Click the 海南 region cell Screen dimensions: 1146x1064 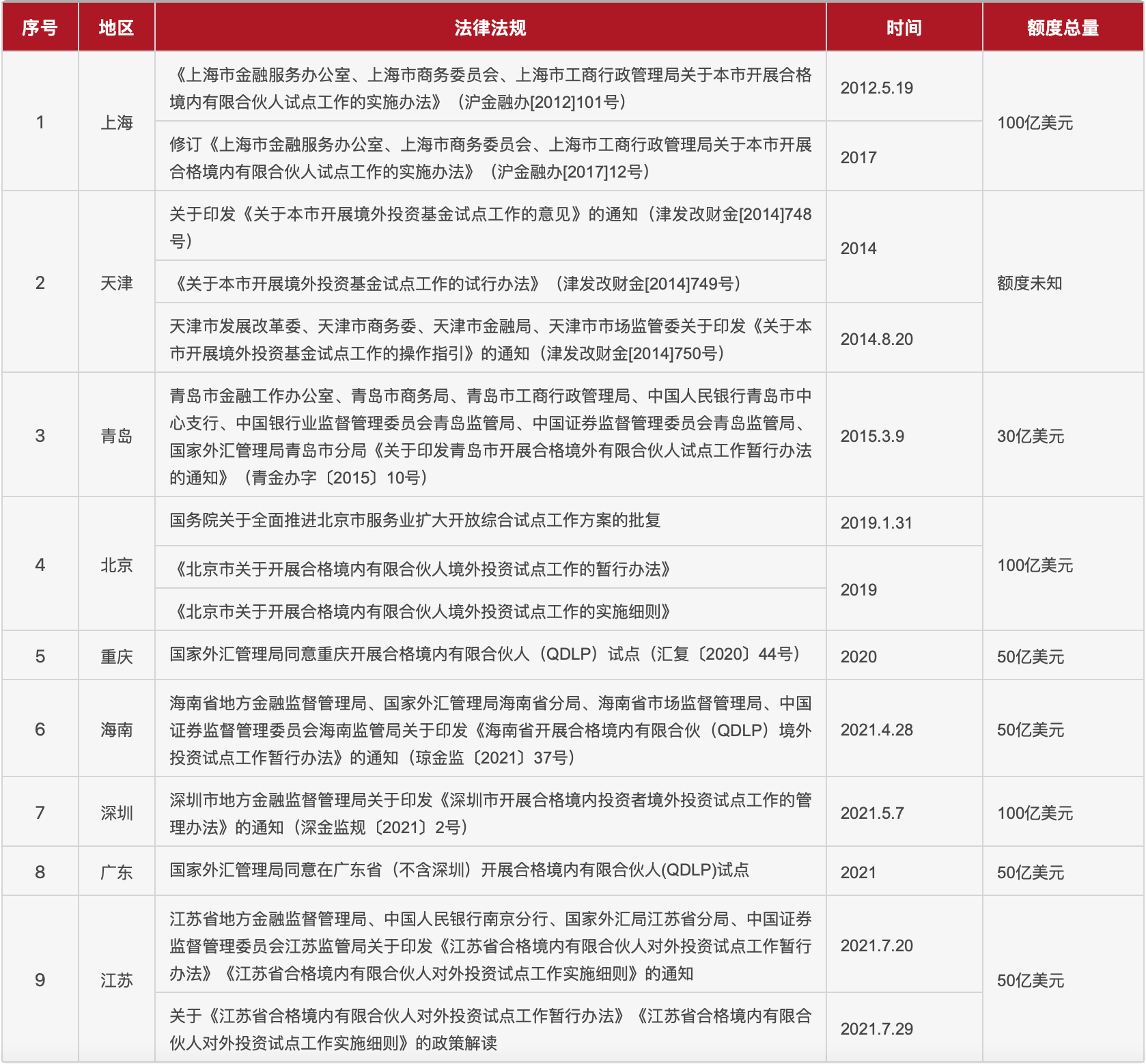[116, 729]
